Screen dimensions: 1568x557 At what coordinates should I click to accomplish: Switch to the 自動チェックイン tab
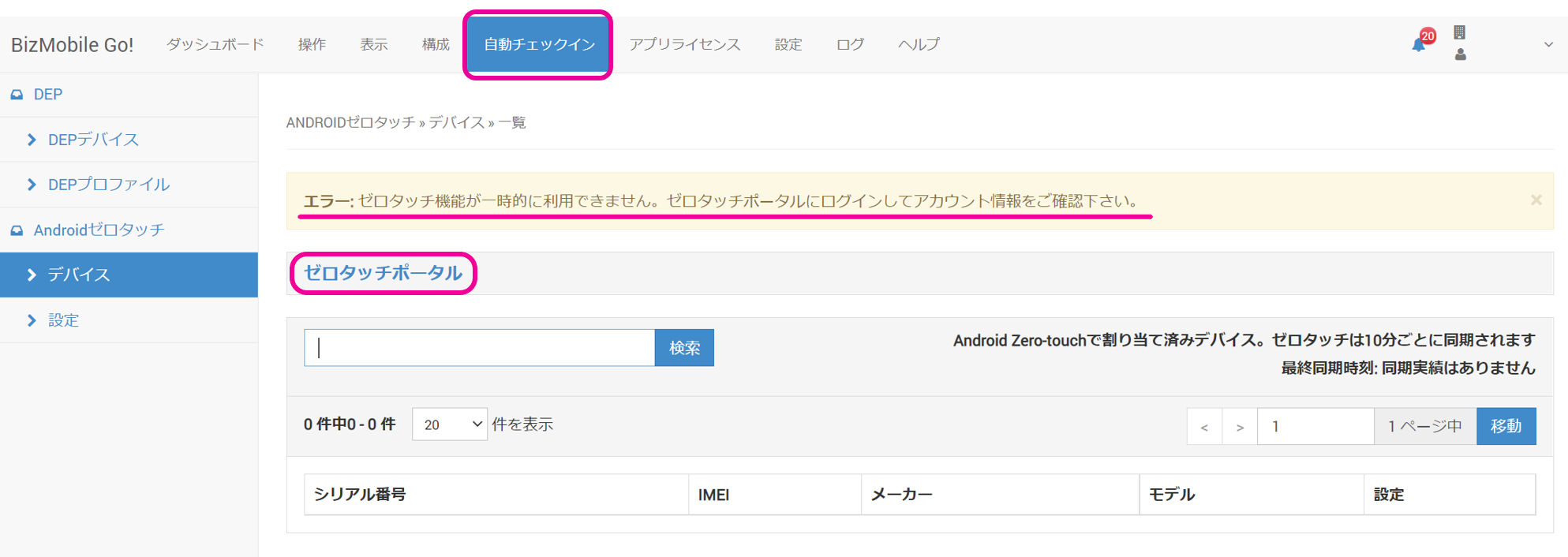pos(538,45)
